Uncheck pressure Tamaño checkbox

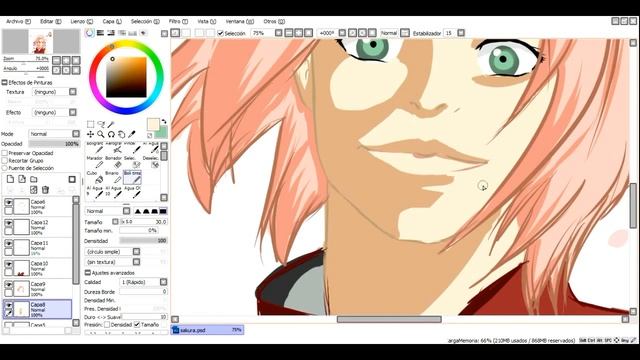pos(137,324)
